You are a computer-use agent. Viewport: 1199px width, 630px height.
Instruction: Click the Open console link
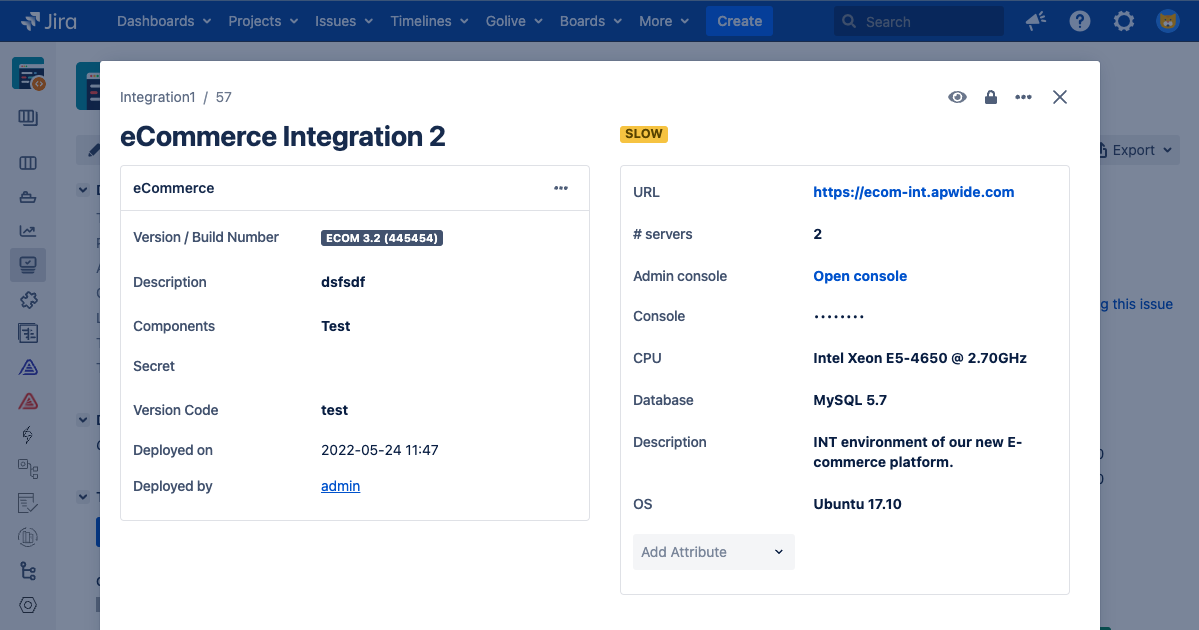click(x=860, y=276)
